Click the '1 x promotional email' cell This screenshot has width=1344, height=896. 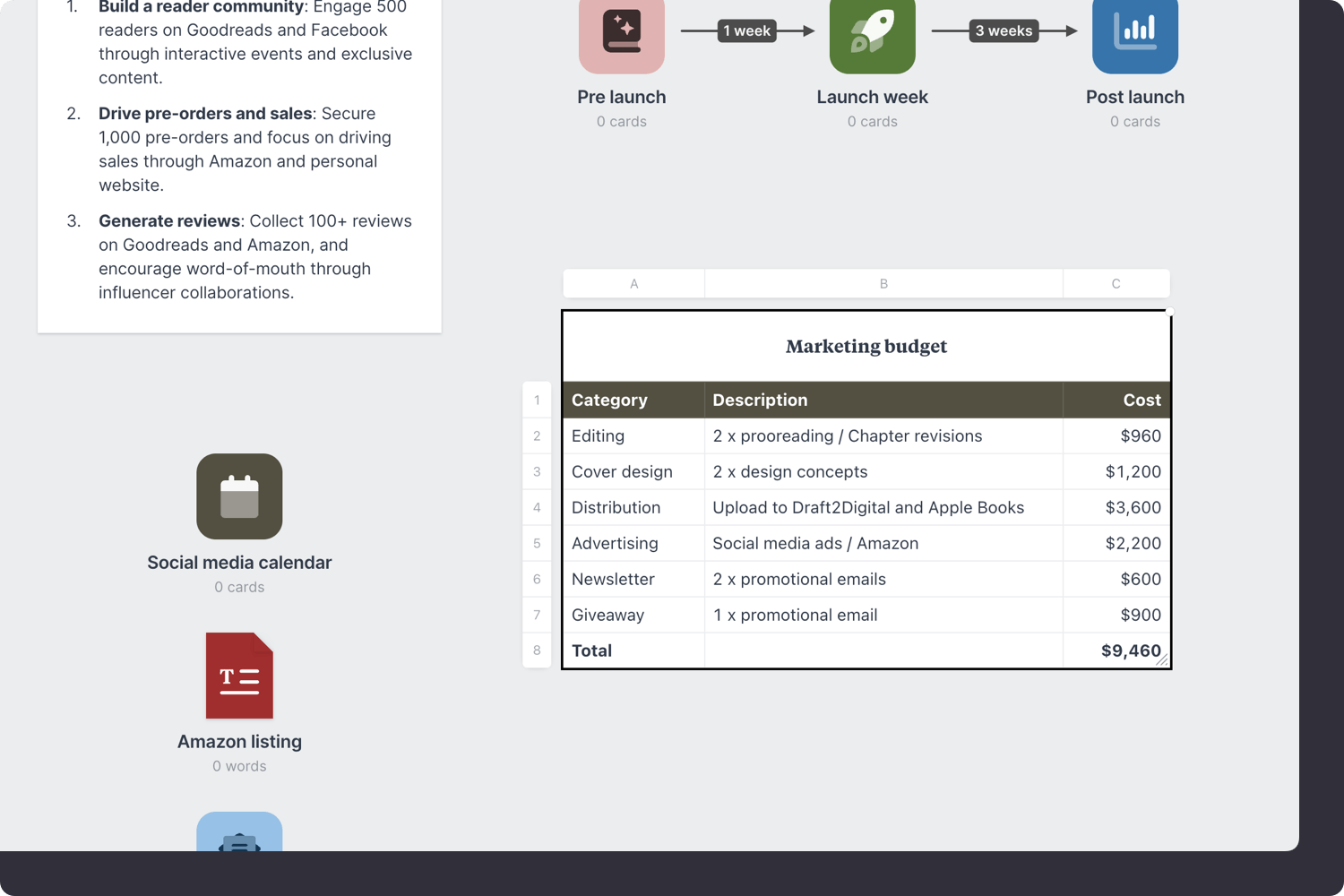(883, 615)
